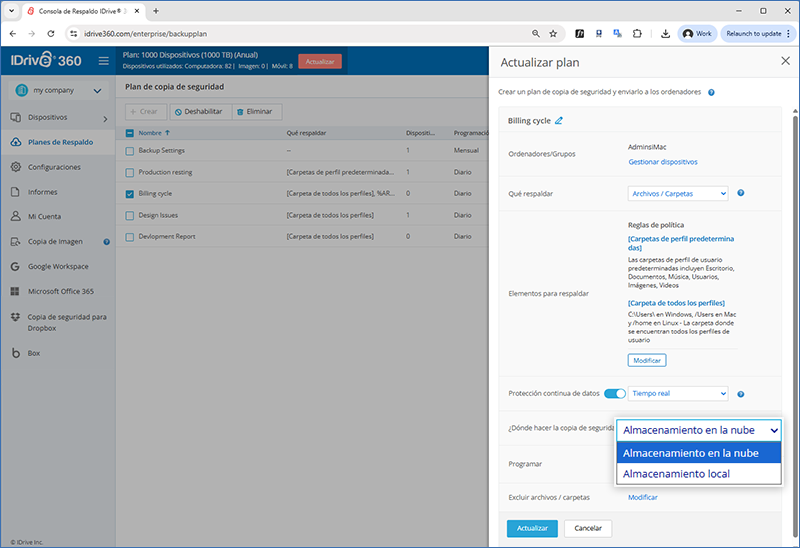Open the hamburger menu beside IDrive 360
The width and height of the screenshot is (800, 548).
(x=103, y=61)
